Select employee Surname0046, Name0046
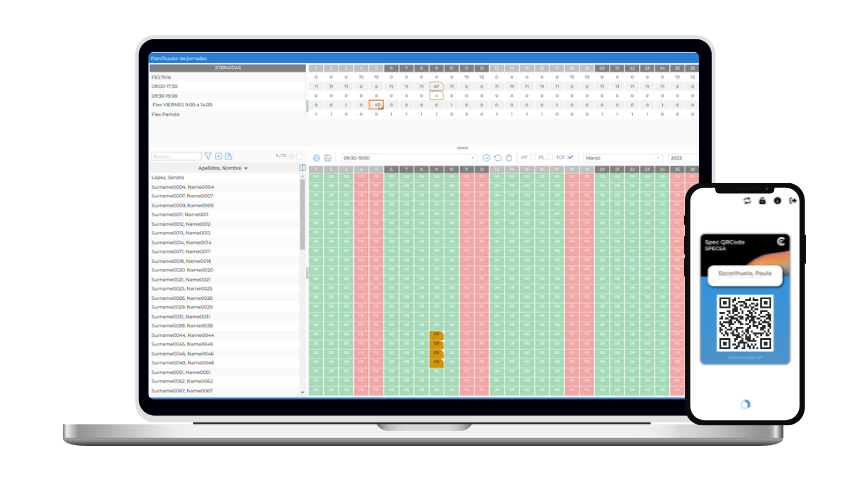Screen dimensions: 846x481 tap(224, 354)
